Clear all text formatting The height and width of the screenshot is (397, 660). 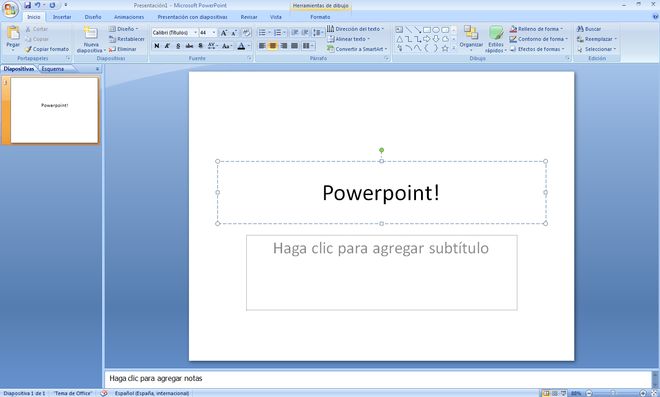point(247,32)
